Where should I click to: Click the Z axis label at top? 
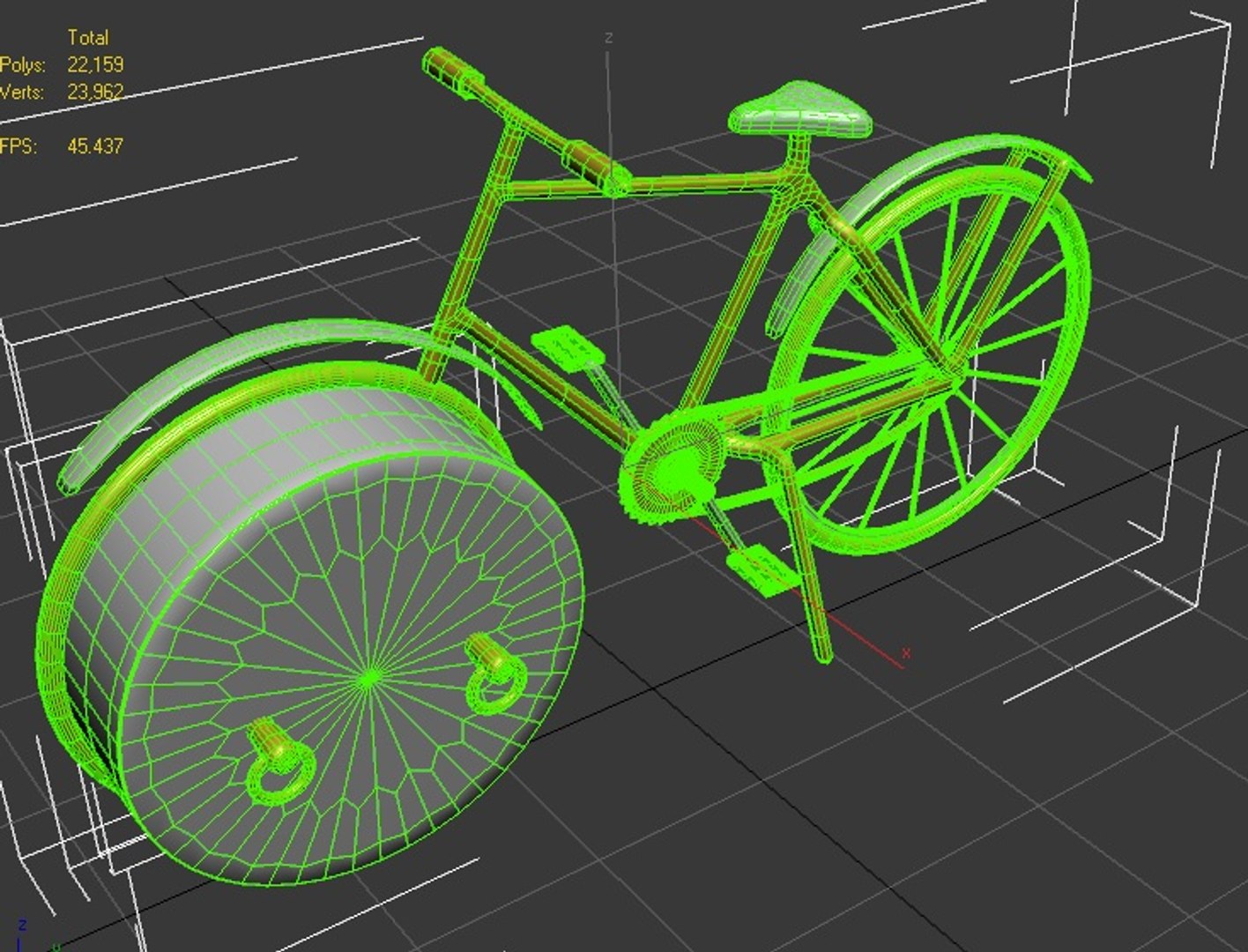(x=608, y=38)
